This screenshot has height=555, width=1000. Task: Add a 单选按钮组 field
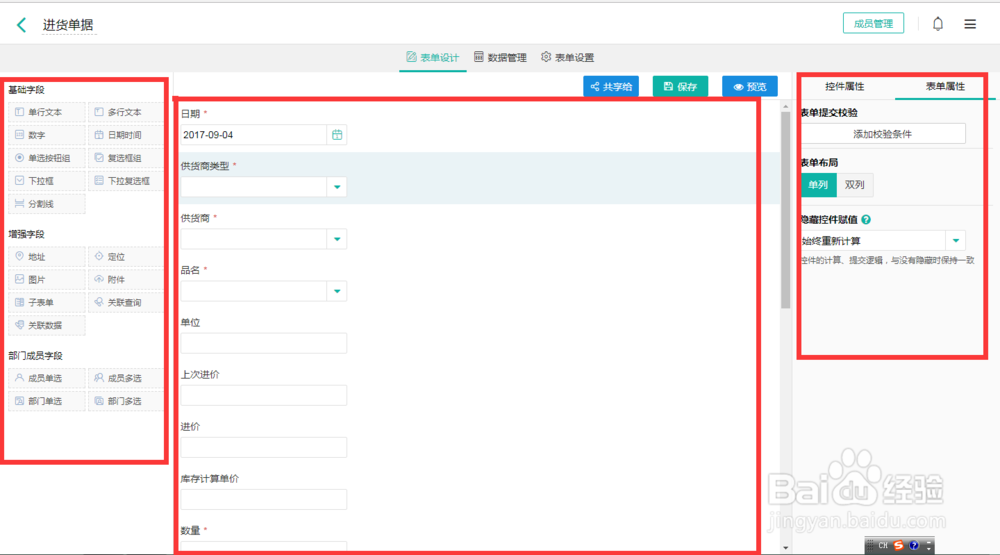click(x=47, y=158)
